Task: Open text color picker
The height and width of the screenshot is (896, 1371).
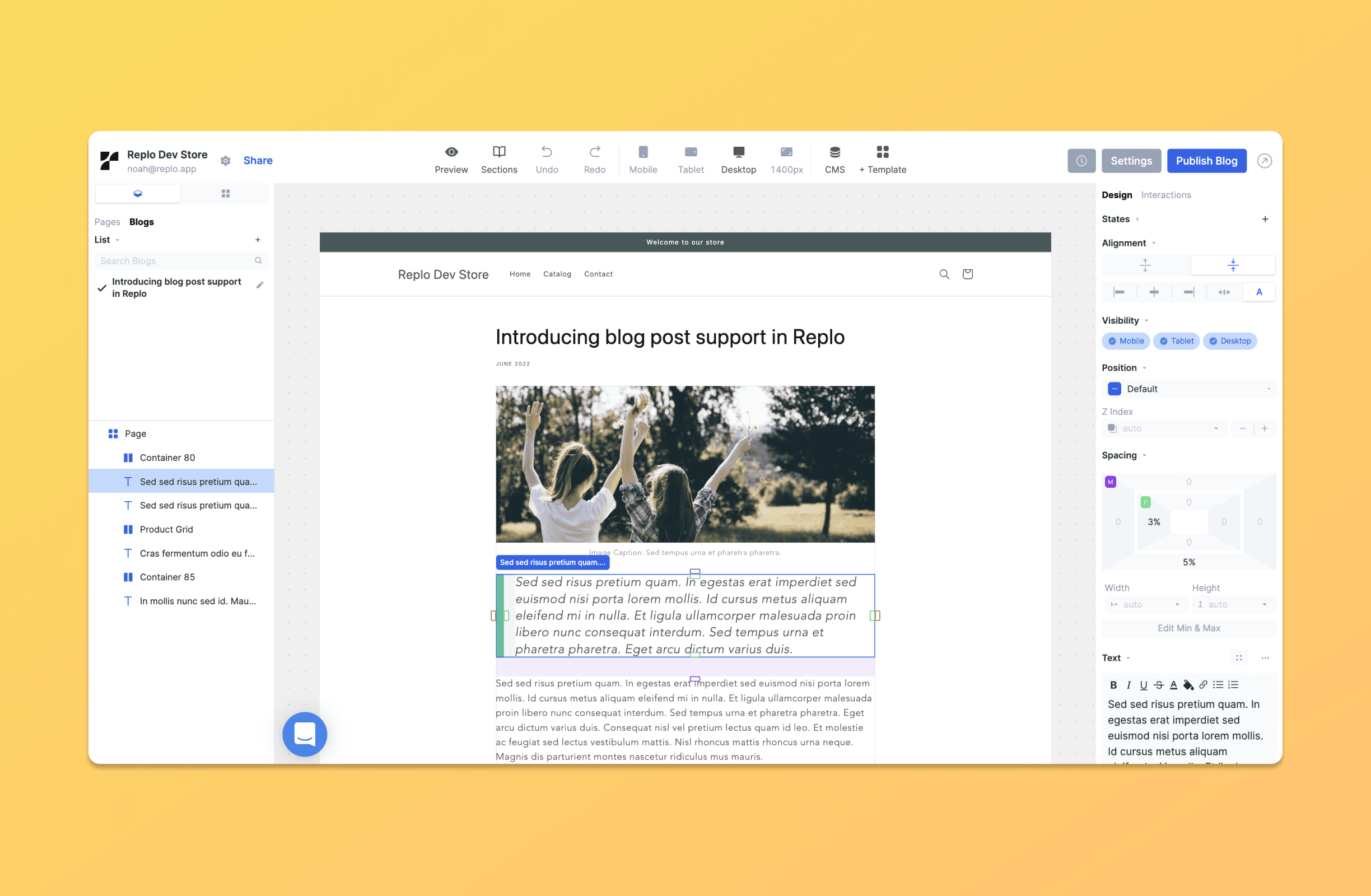Action: click(1173, 685)
